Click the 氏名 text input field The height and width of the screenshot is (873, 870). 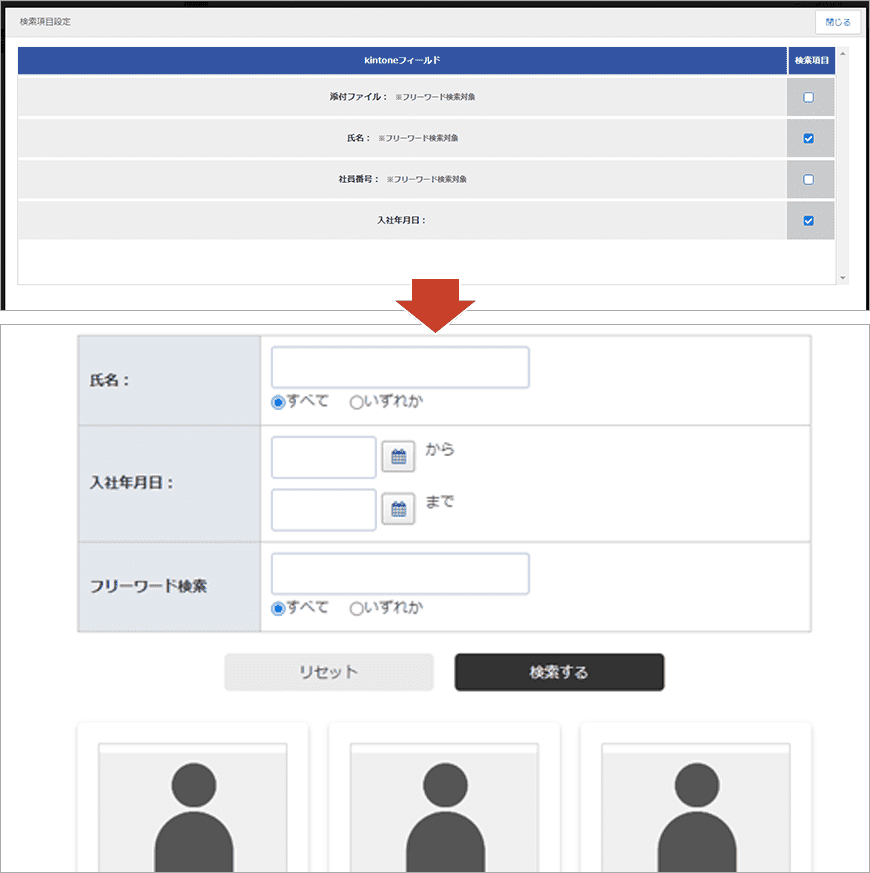[x=400, y=368]
